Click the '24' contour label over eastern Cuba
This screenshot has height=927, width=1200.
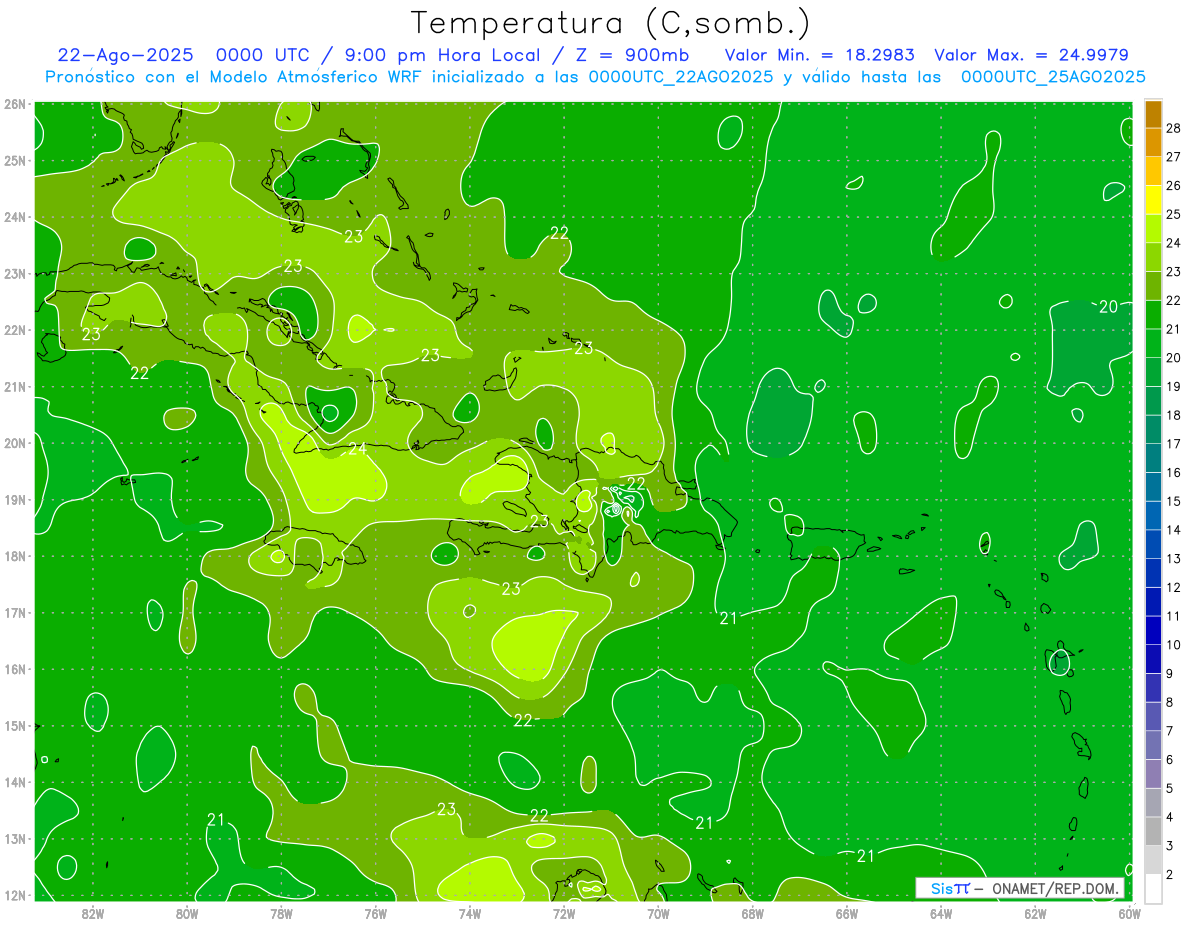click(x=357, y=449)
